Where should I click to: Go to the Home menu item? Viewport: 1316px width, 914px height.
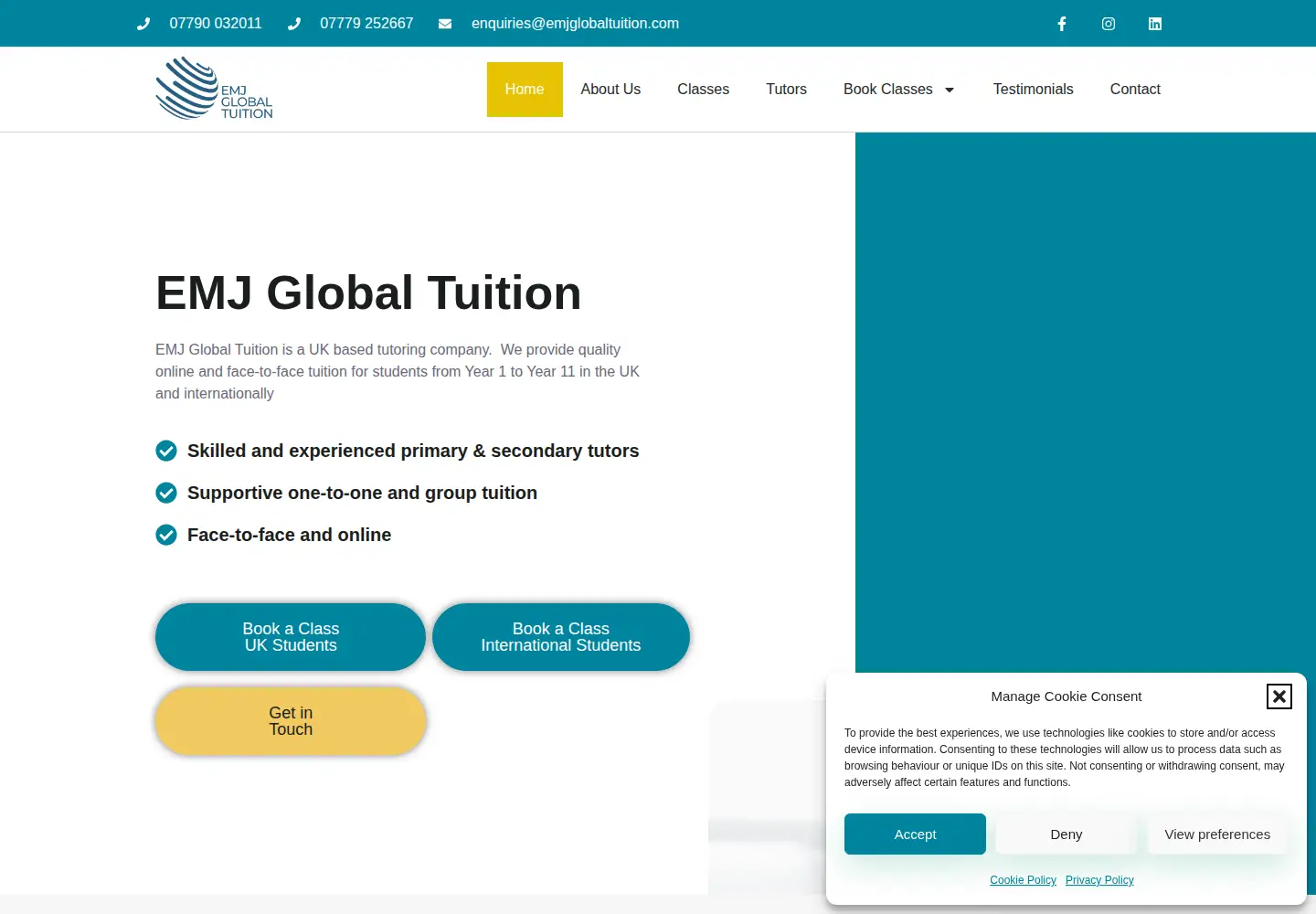coord(525,90)
